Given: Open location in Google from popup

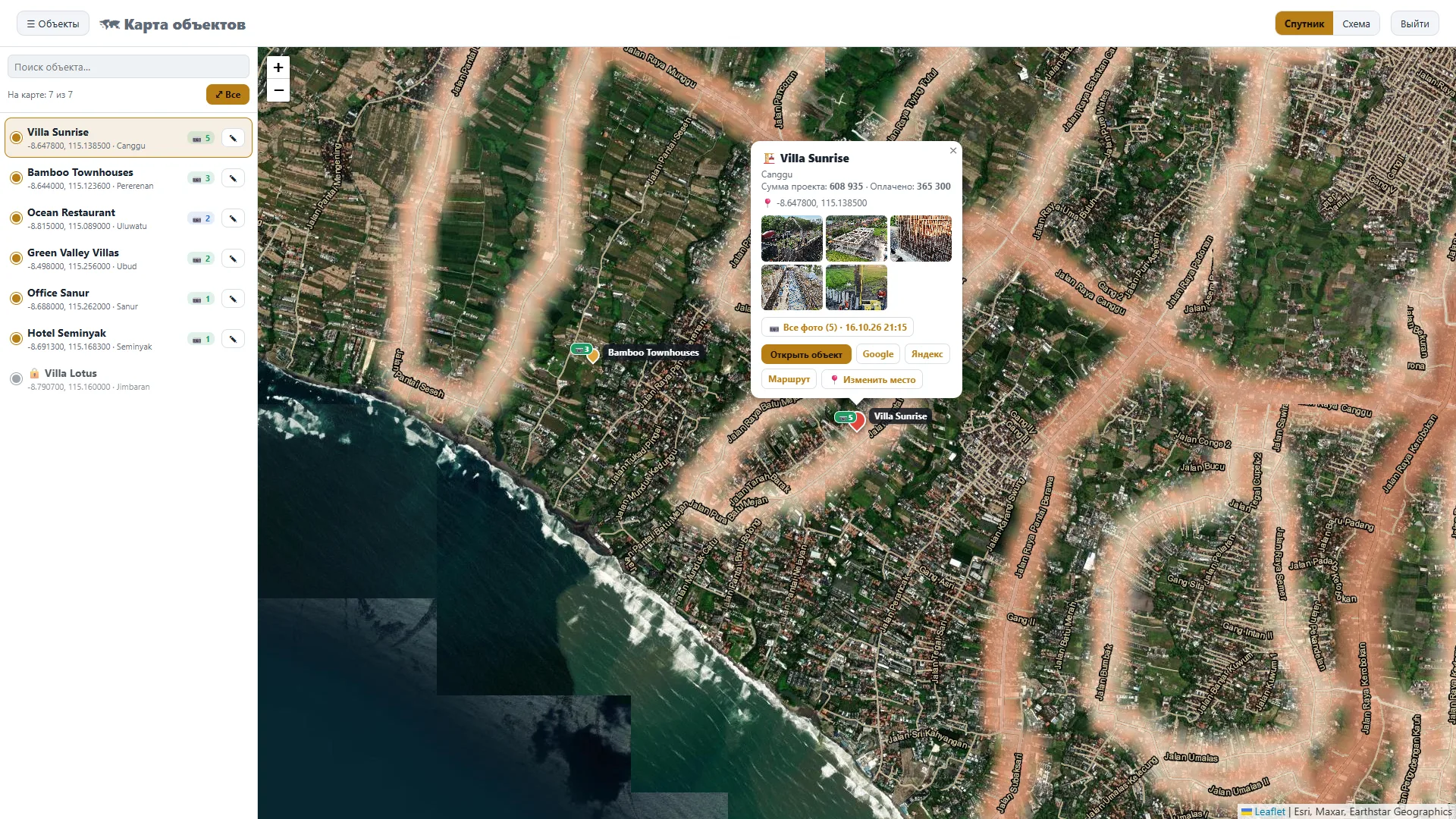Looking at the screenshot, I should pos(878,354).
